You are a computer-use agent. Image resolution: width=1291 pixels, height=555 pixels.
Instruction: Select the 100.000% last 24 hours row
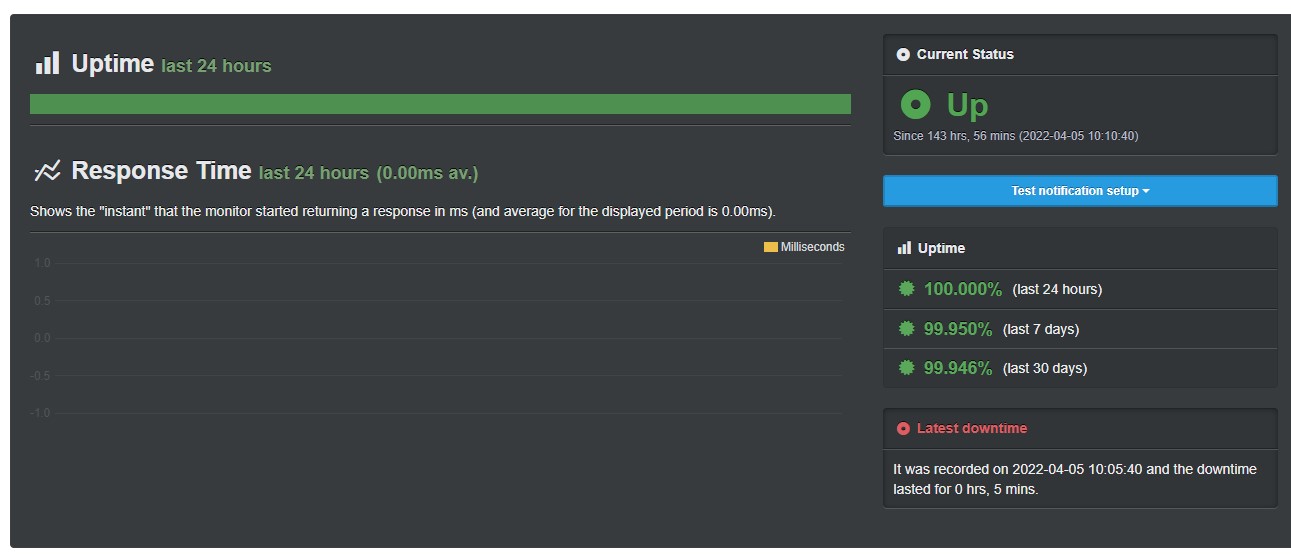1080,289
